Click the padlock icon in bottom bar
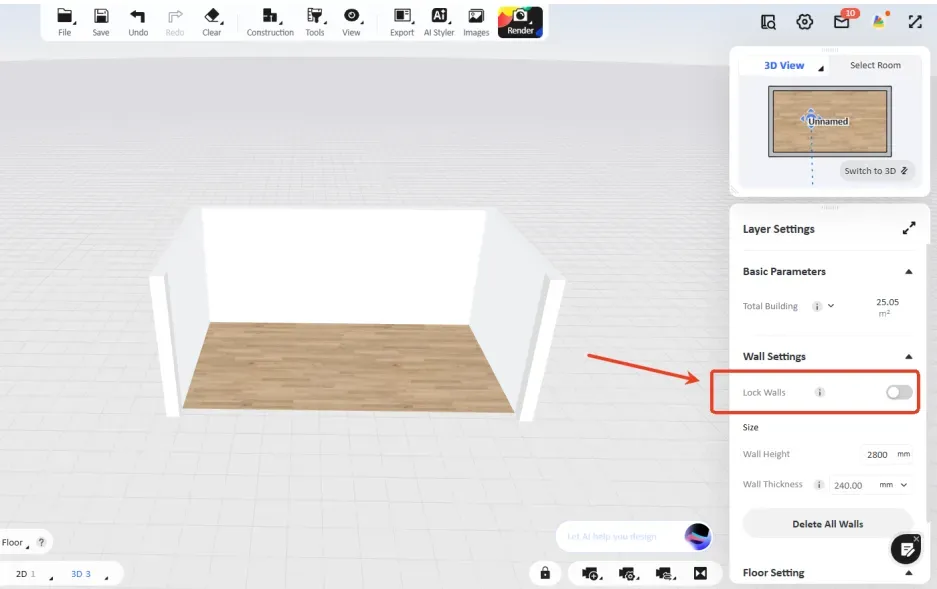937x589 pixels. pyautogui.click(x=545, y=573)
